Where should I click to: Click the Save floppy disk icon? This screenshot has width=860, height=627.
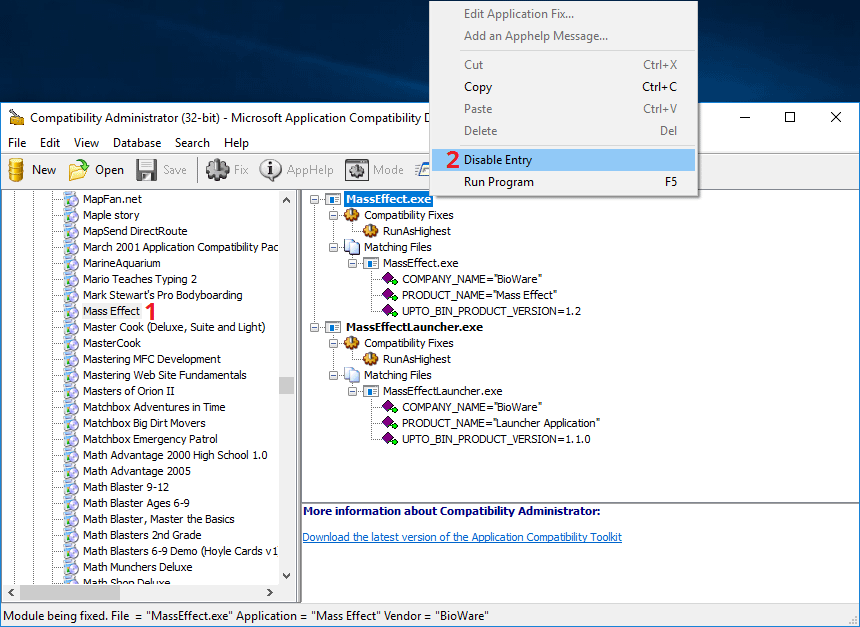147,170
